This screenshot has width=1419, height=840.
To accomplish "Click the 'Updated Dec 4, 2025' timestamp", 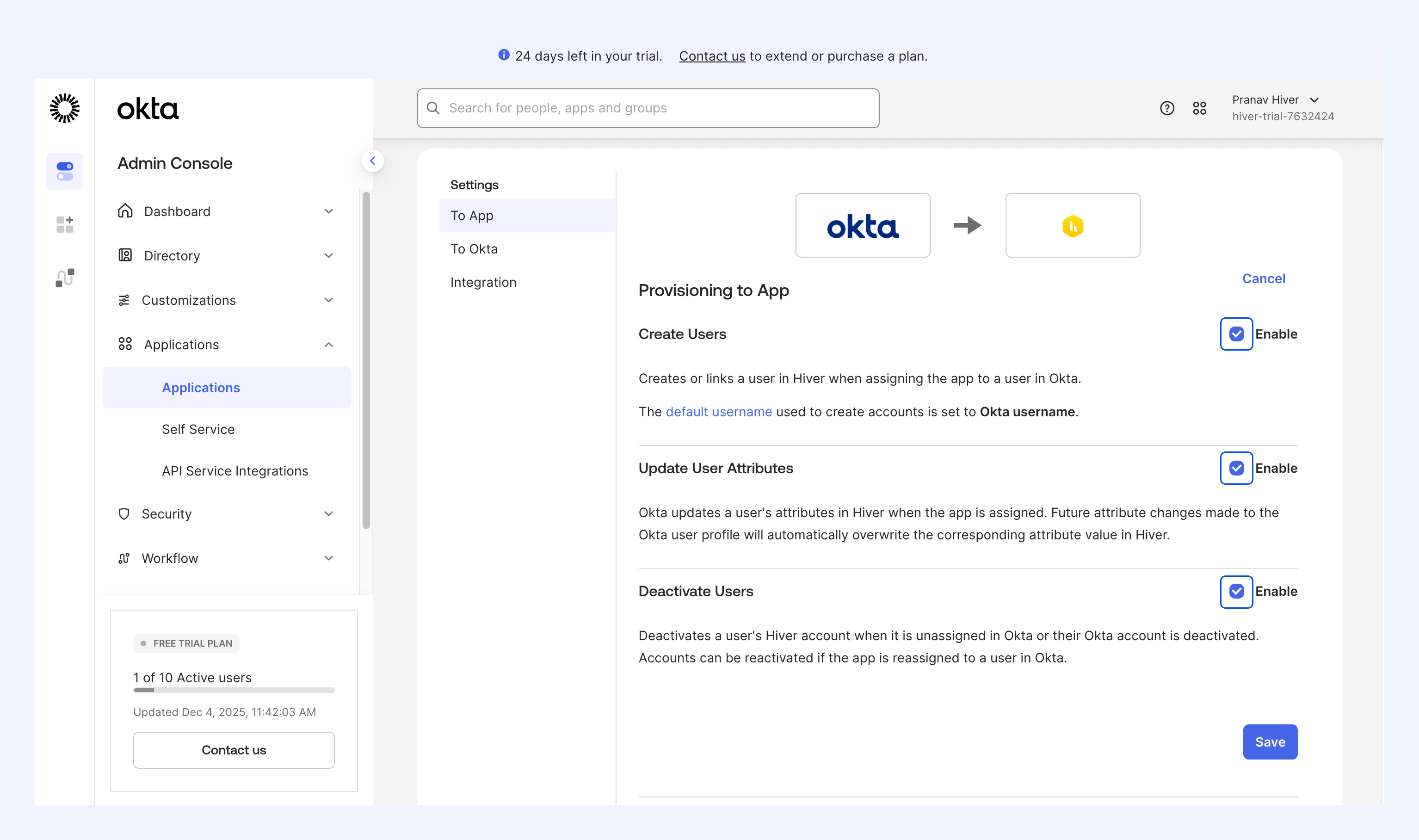I will [225, 712].
